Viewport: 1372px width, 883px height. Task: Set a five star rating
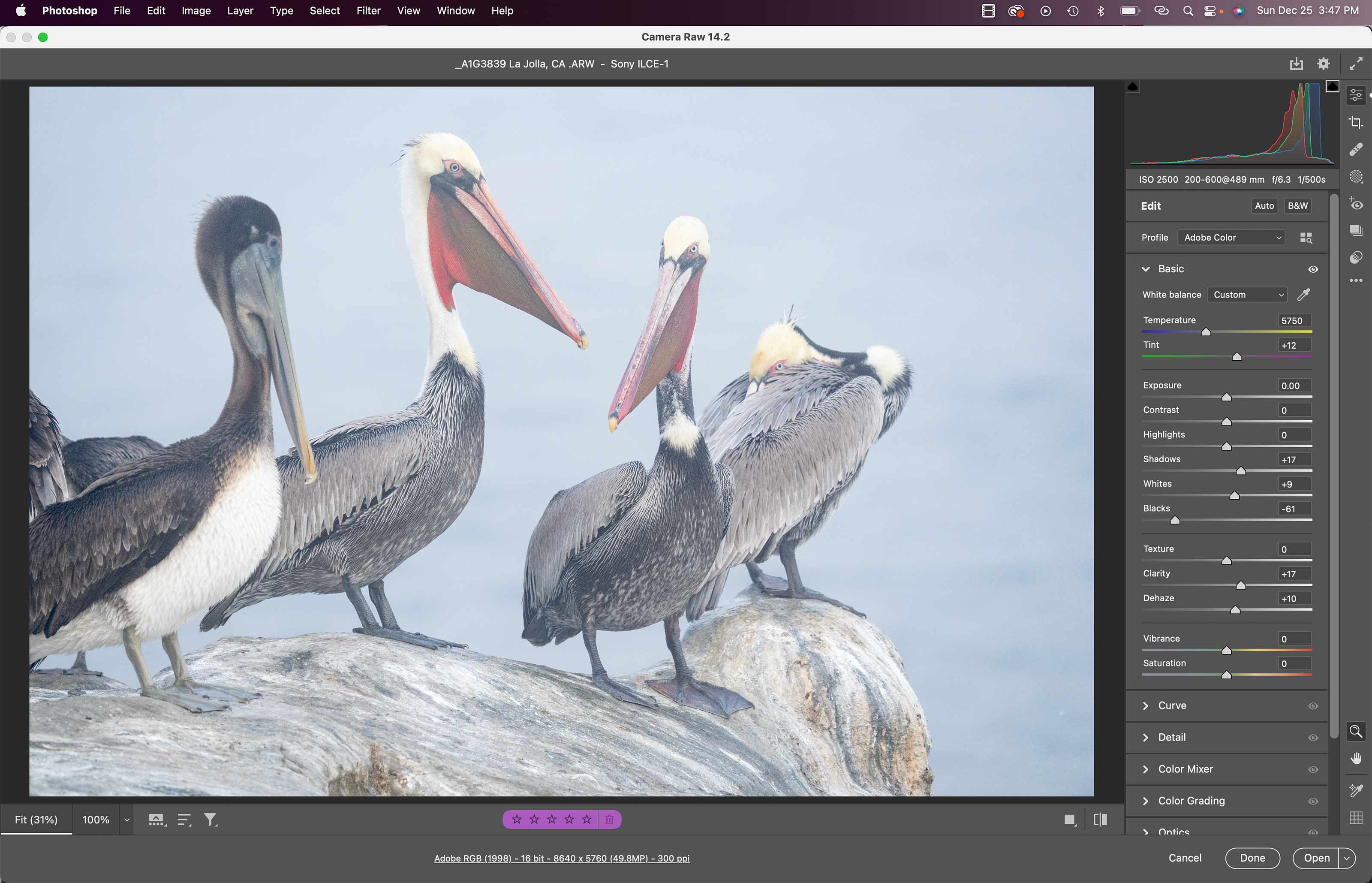point(586,820)
